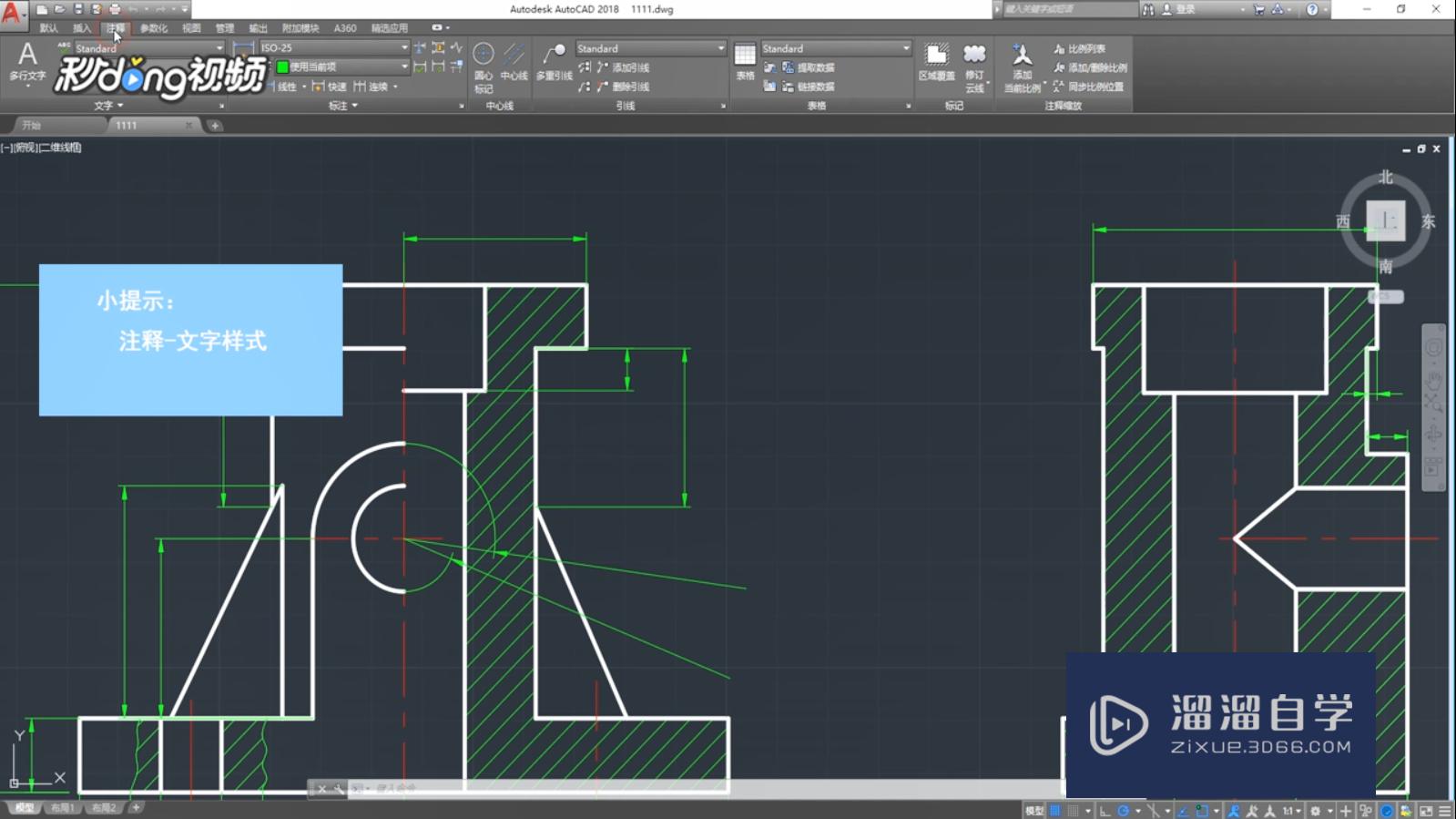The width and height of the screenshot is (1456, 819).
Task: Click the help search input field
Action: 1065,9
